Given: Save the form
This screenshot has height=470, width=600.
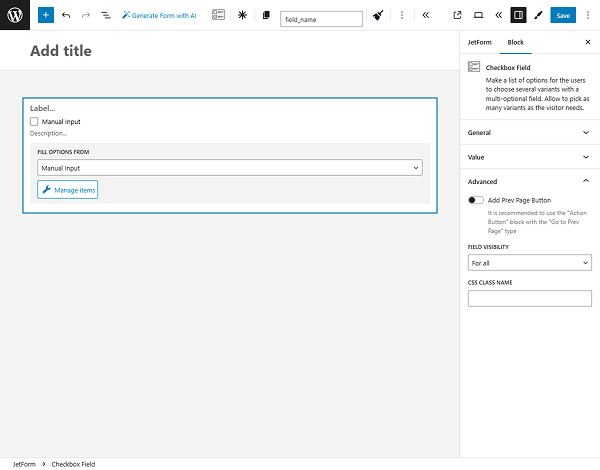Looking at the screenshot, I should point(563,15).
